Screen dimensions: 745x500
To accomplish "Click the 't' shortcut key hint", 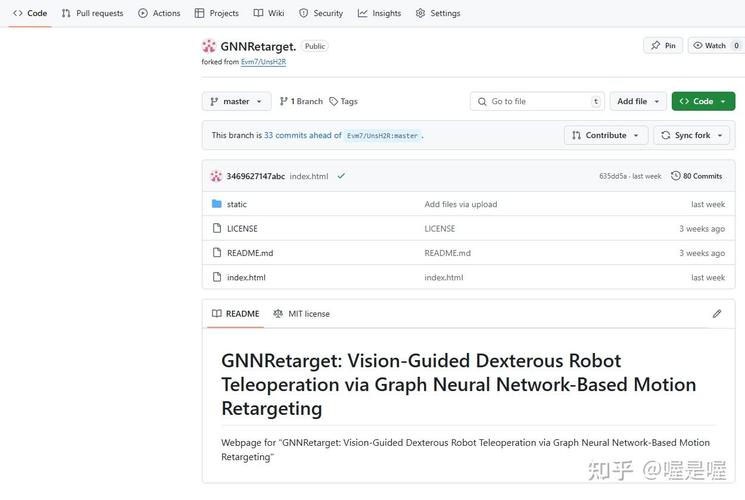I will (x=596, y=101).
